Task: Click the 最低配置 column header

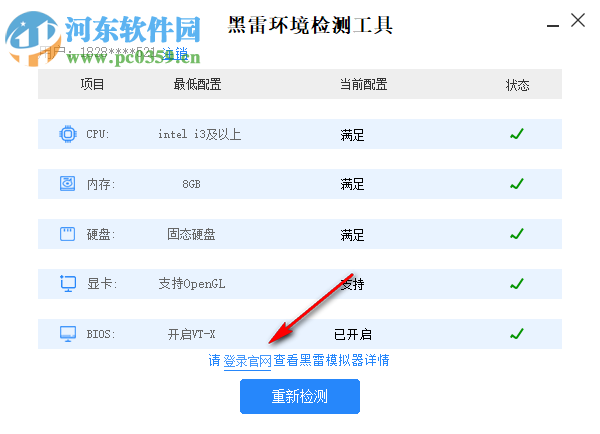Action: click(x=197, y=84)
